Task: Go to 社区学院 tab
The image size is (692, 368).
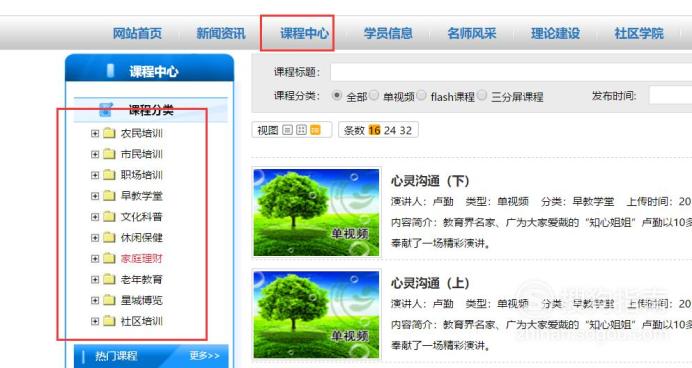Action: [x=639, y=34]
